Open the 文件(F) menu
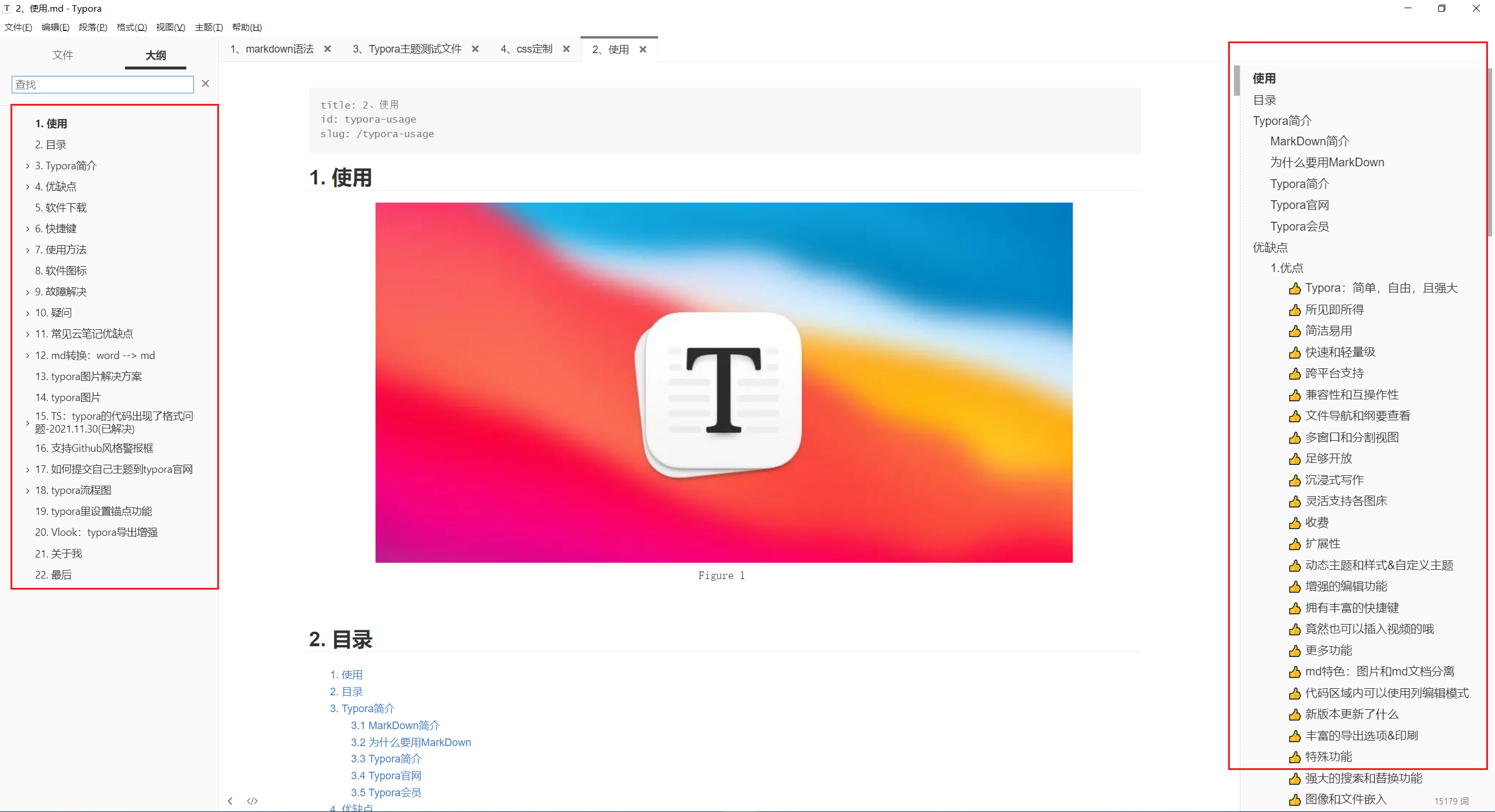 (x=18, y=27)
